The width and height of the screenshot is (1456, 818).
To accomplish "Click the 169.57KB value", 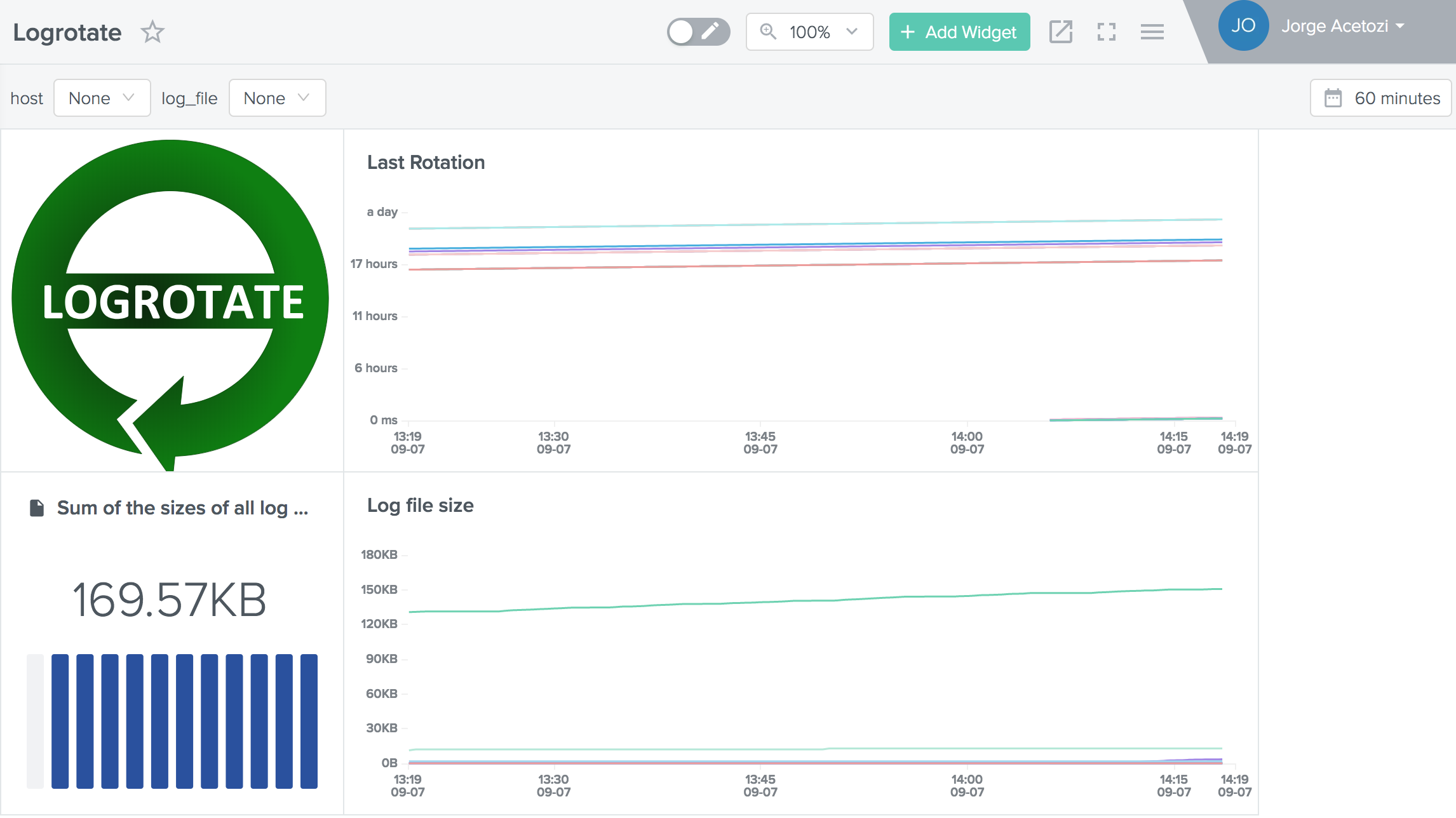I will pyautogui.click(x=170, y=600).
